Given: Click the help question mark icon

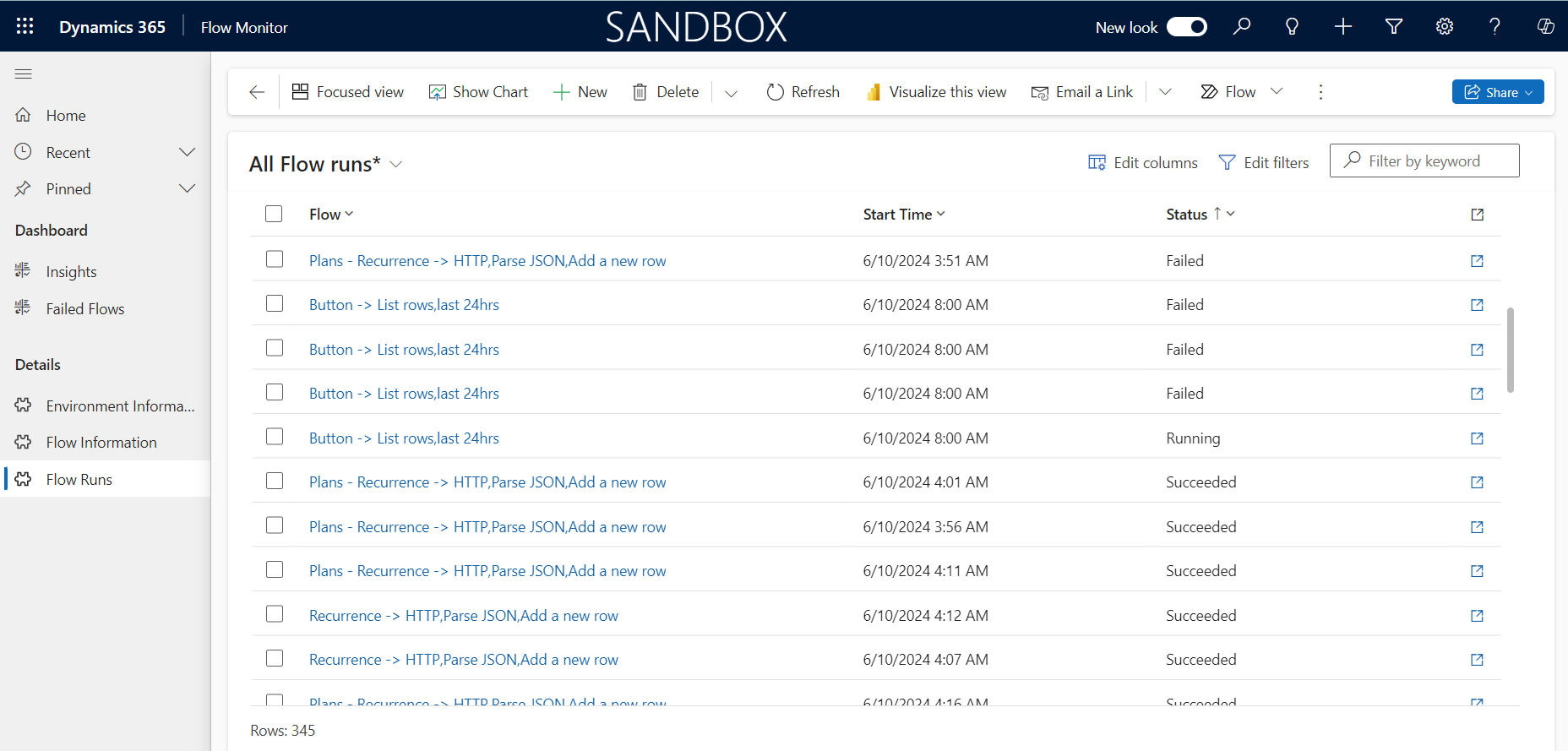Looking at the screenshot, I should pyautogui.click(x=1494, y=26).
